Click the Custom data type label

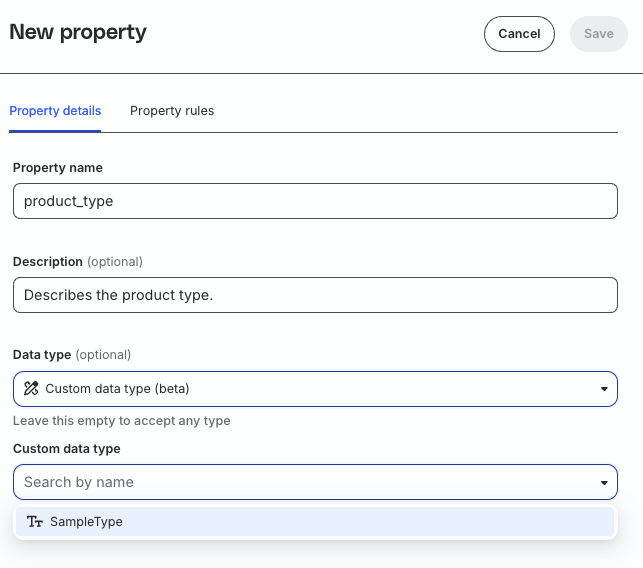[67, 449]
